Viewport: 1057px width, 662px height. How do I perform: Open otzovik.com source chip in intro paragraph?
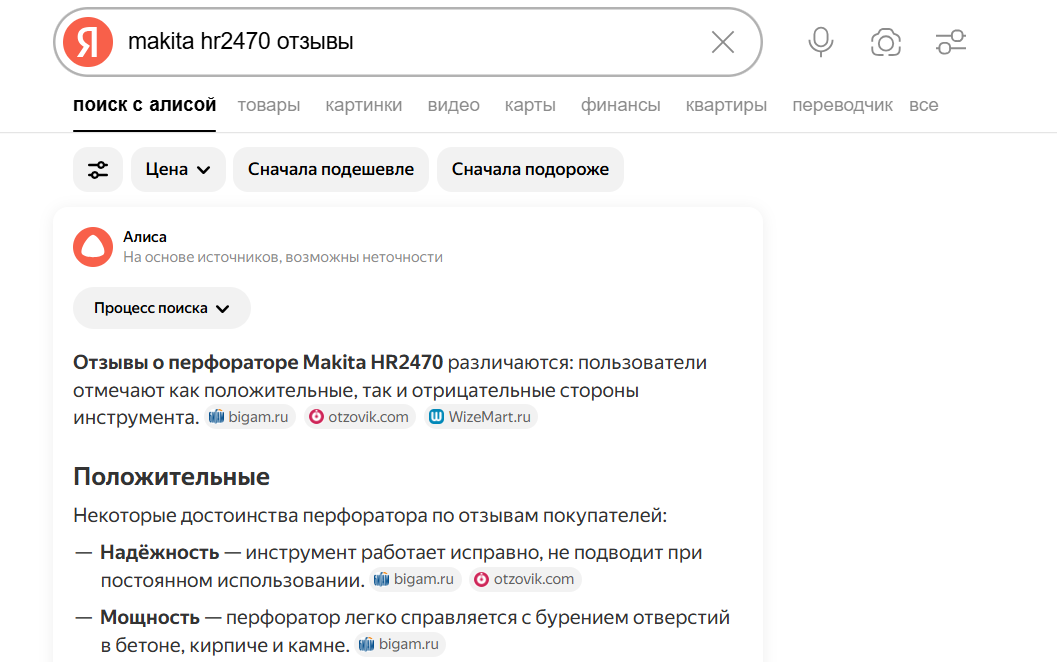359,417
